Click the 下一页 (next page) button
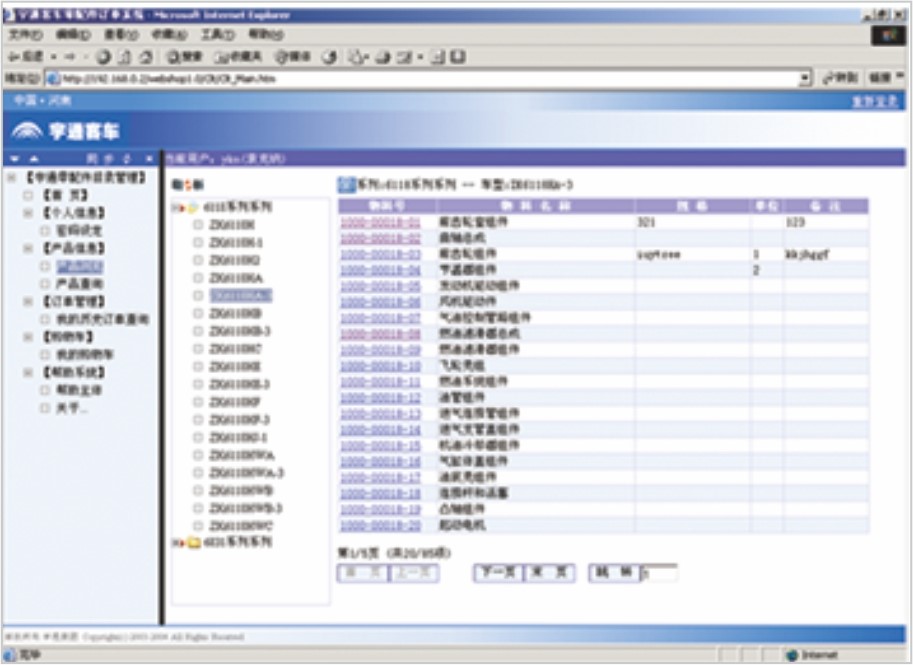 pos(498,572)
